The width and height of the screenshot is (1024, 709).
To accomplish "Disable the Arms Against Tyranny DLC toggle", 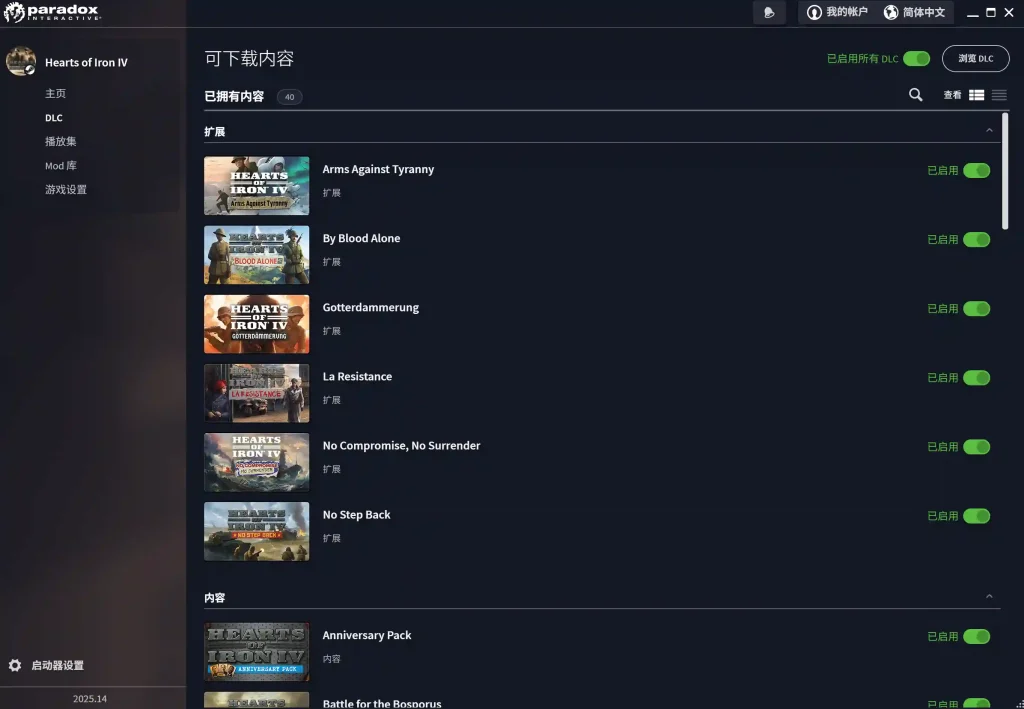I will pos(976,170).
